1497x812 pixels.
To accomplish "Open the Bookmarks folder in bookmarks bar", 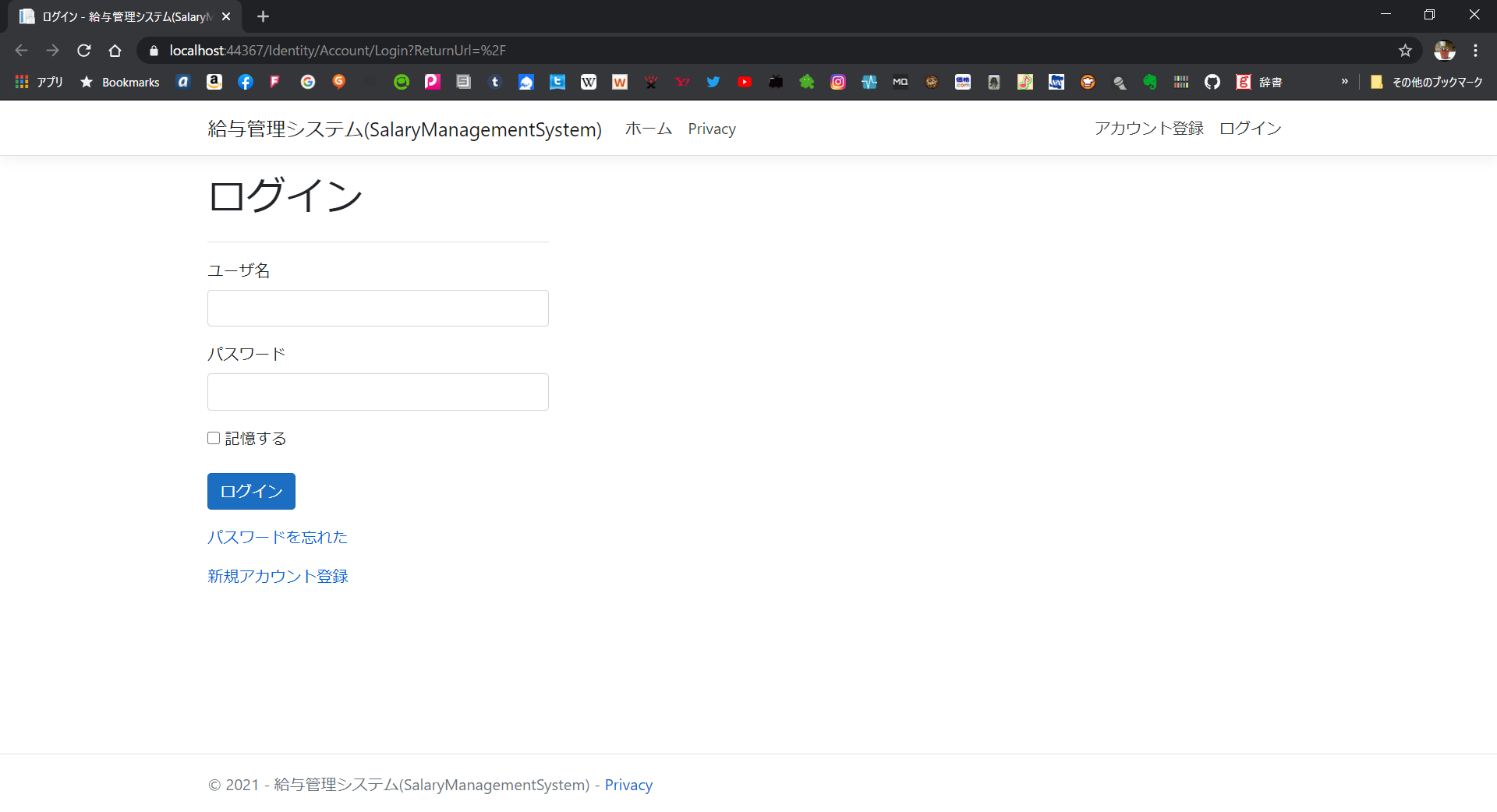I will tap(120, 82).
